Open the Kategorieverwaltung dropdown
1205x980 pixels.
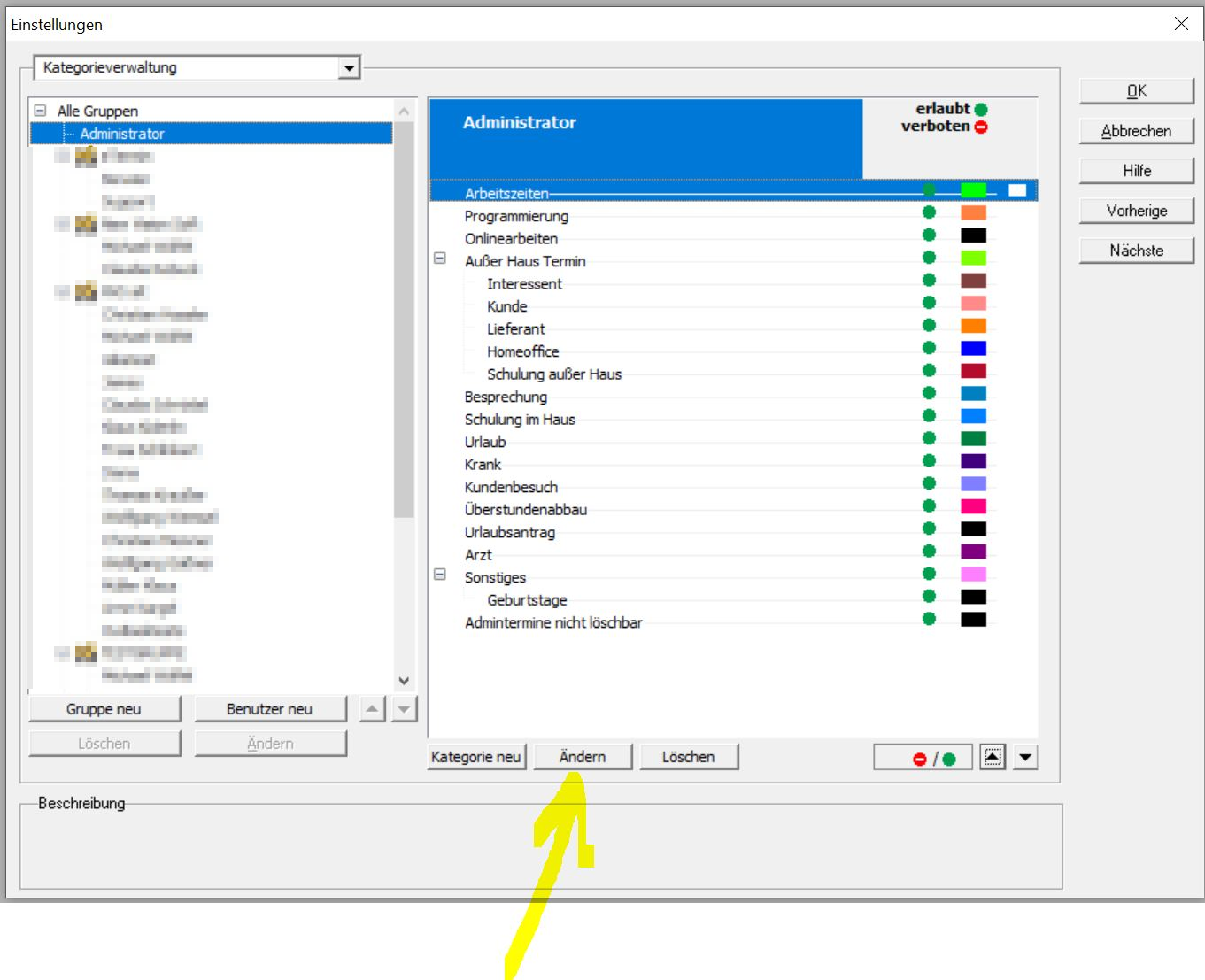click(x=350, y=68)
